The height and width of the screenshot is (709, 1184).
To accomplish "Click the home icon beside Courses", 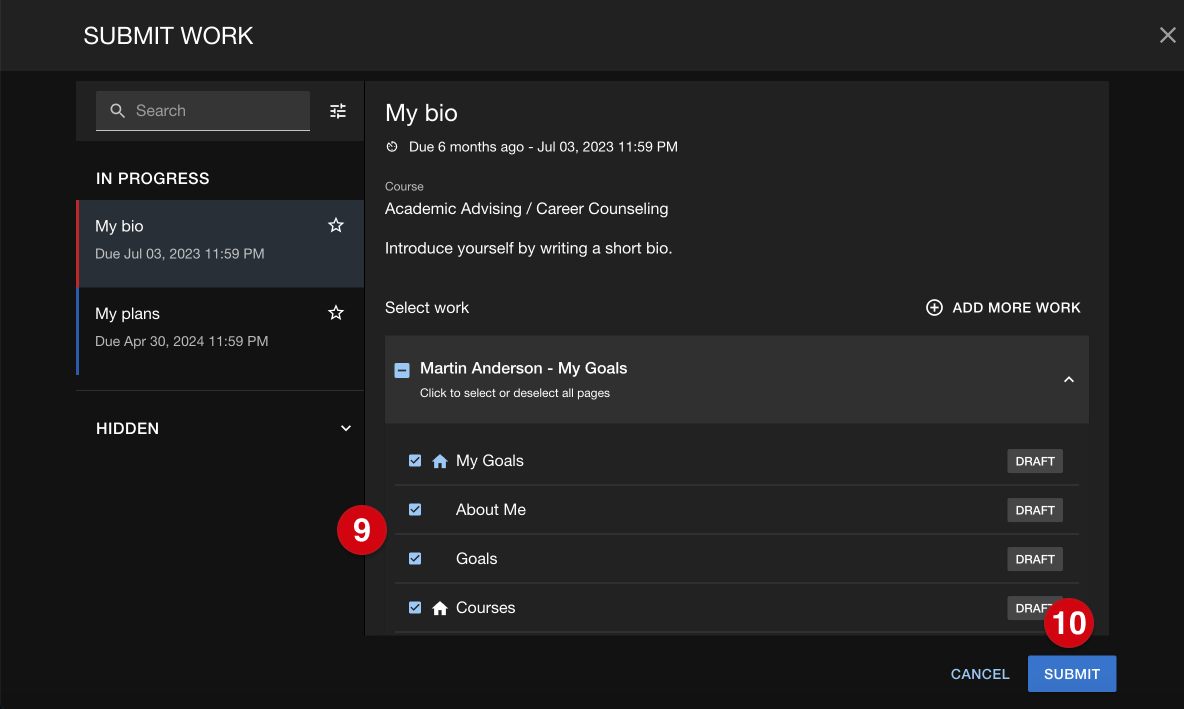I will click(x=439, y=608).
